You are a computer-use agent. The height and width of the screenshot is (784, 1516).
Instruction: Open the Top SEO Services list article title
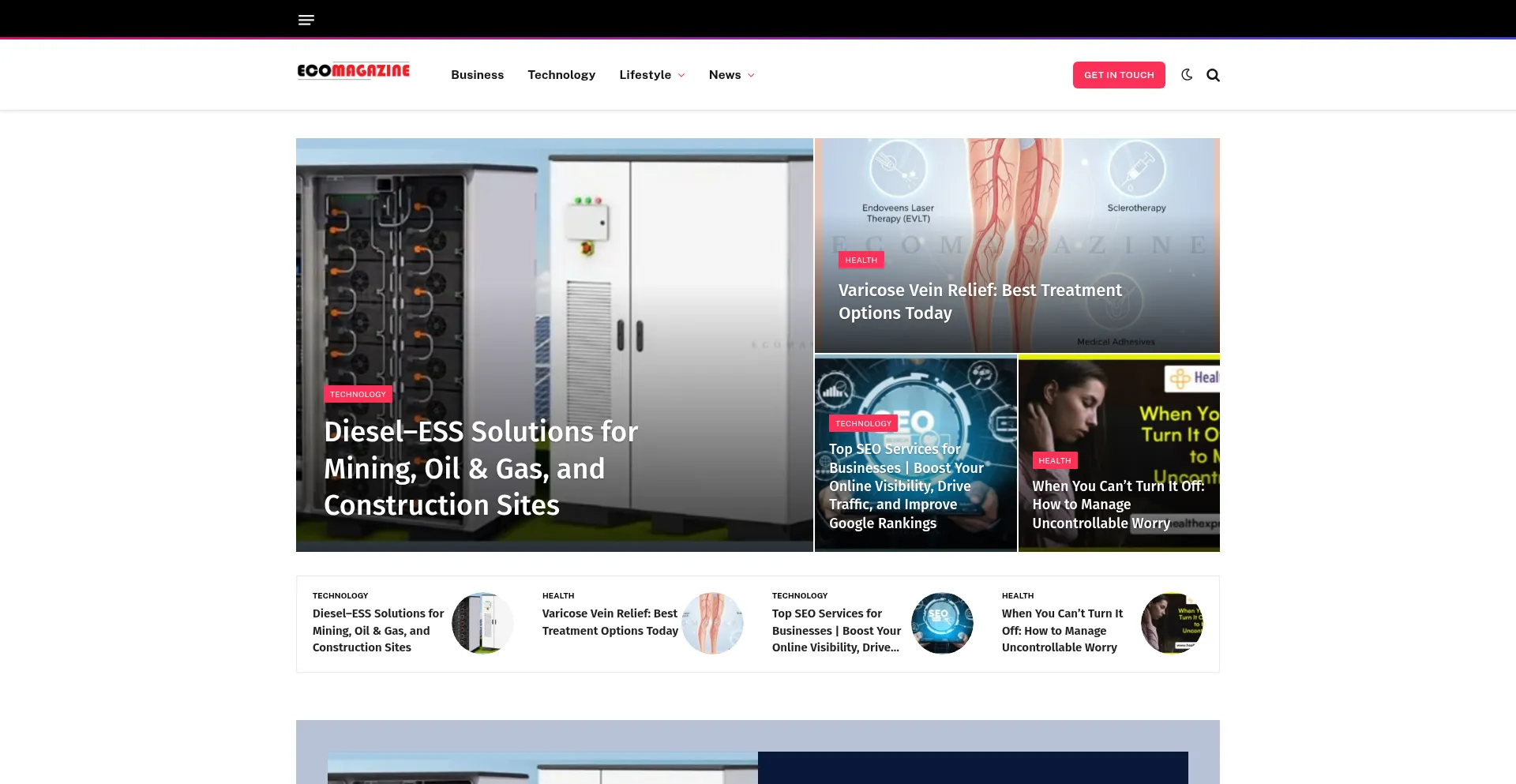[x=837, y=630]
